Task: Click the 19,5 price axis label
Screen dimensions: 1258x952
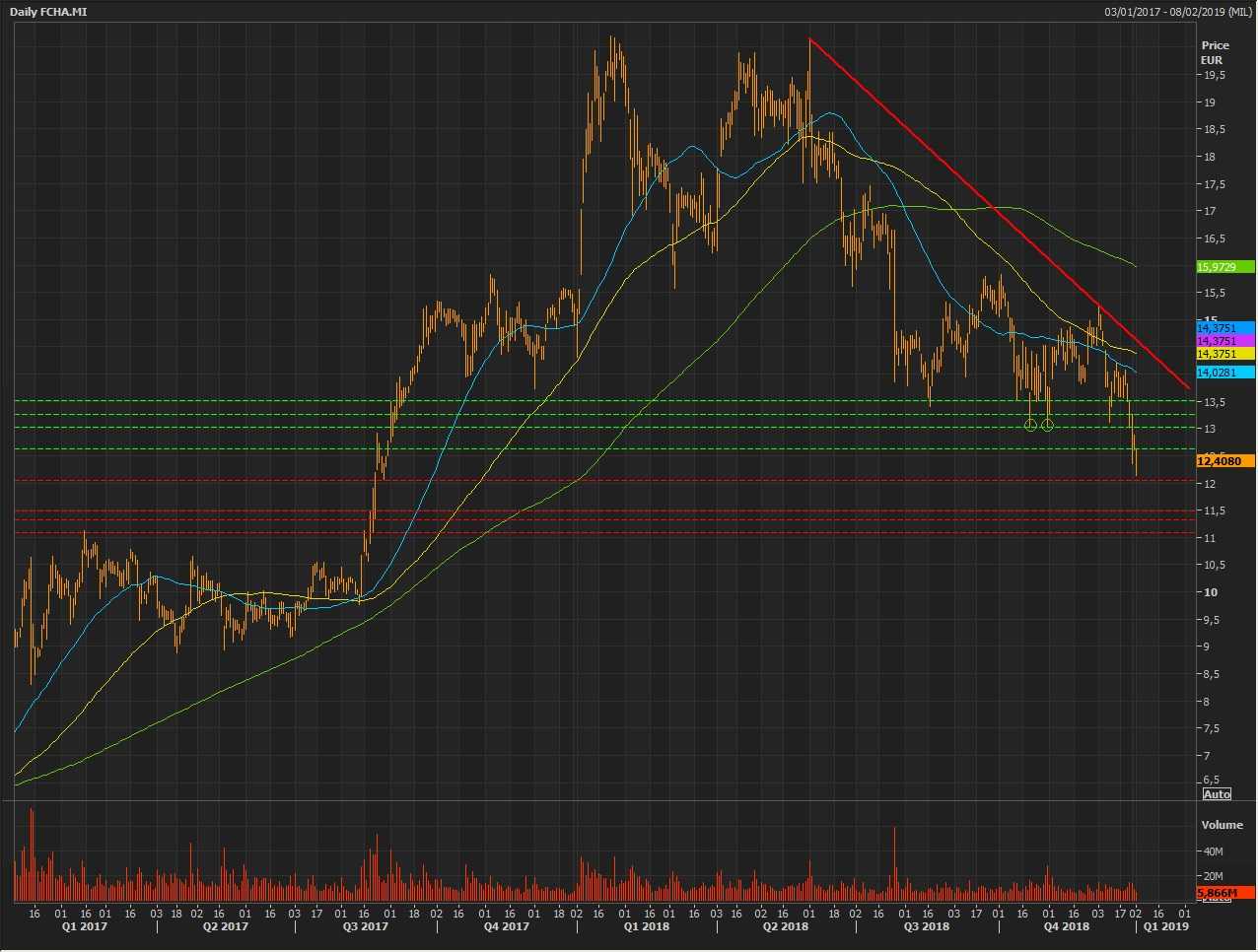Action: (x=1214, y=75)
